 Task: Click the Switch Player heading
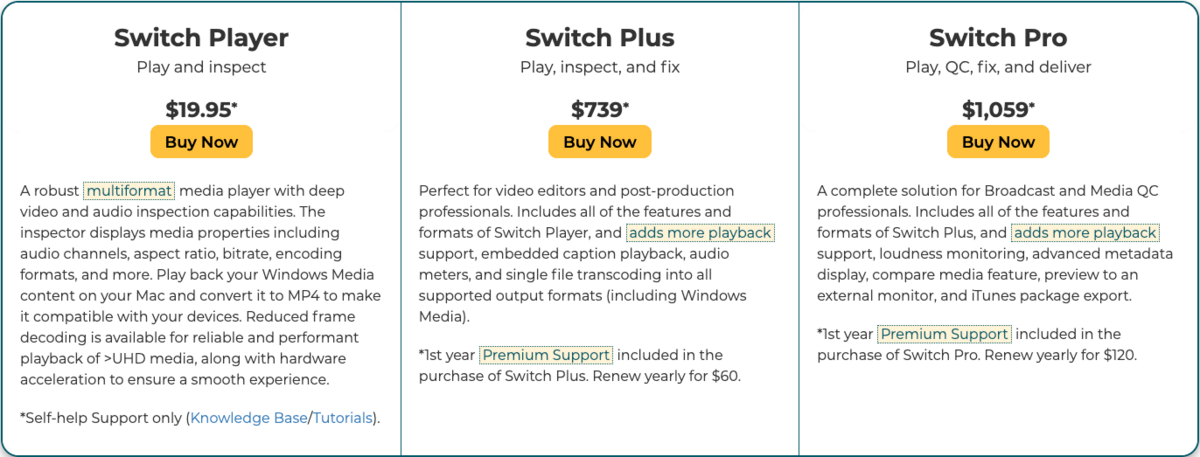point(201,38)
